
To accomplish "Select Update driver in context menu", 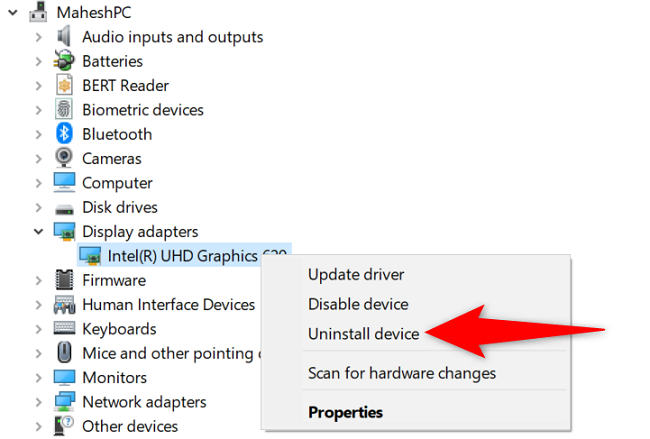I will point(356,274).
